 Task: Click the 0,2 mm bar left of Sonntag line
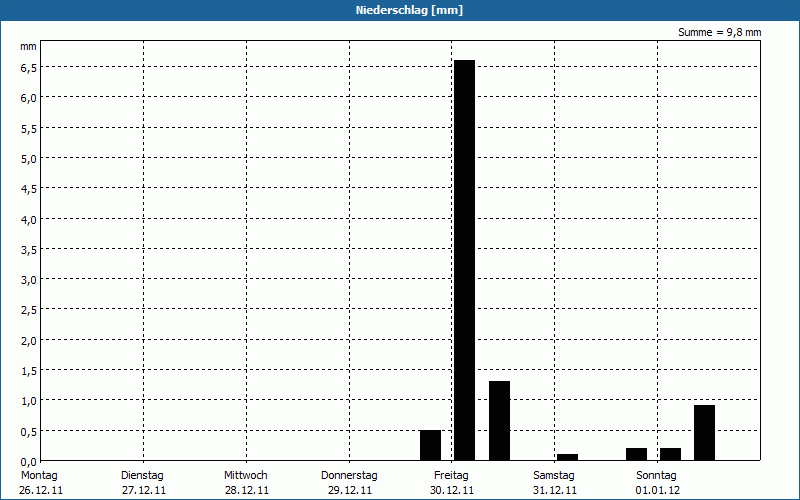pos(636,454)
